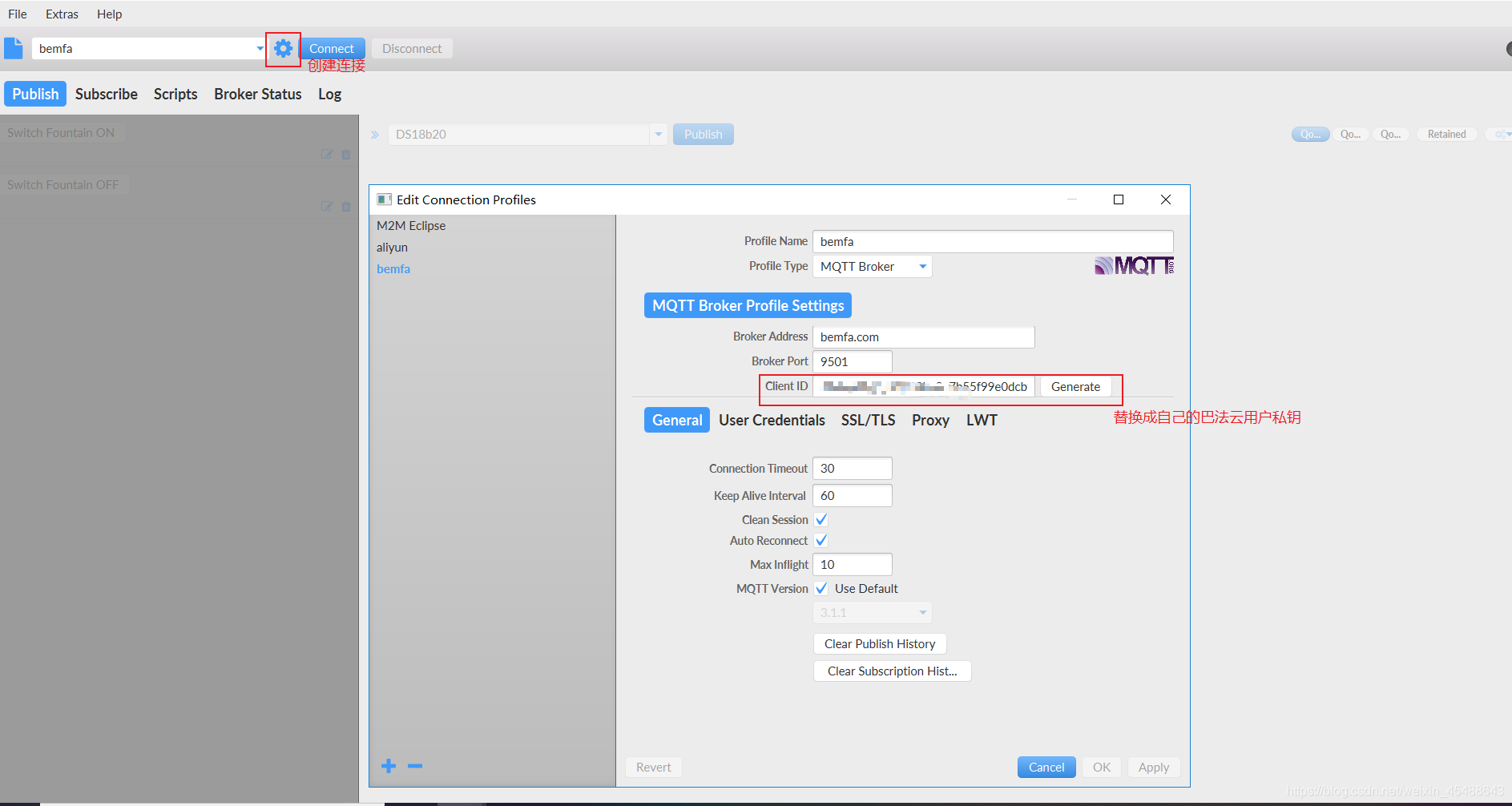This screenshot has height=806, width=1512.
Task: Open the DS18b20 topic dropdown
Action: pyautogui.click(x=658, y=135)
